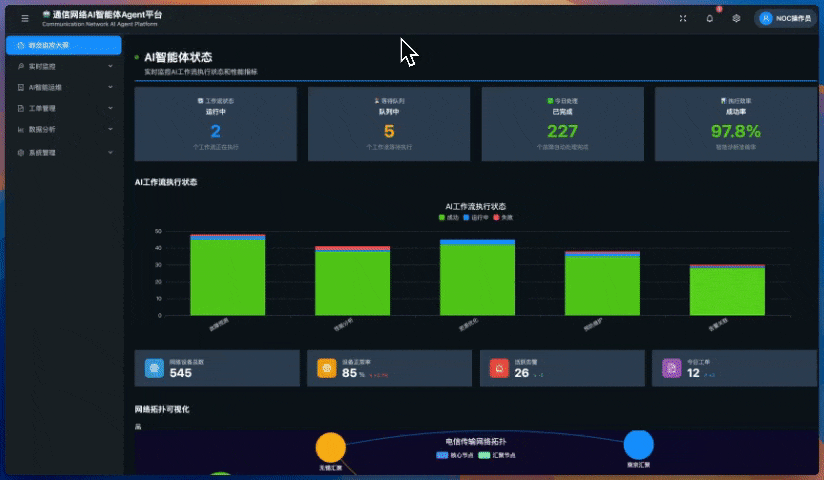The height and width of the screenshot is (480, 824).
Task: Toggle the blue 运行中 legend item
Action: (x=476, y=217)
